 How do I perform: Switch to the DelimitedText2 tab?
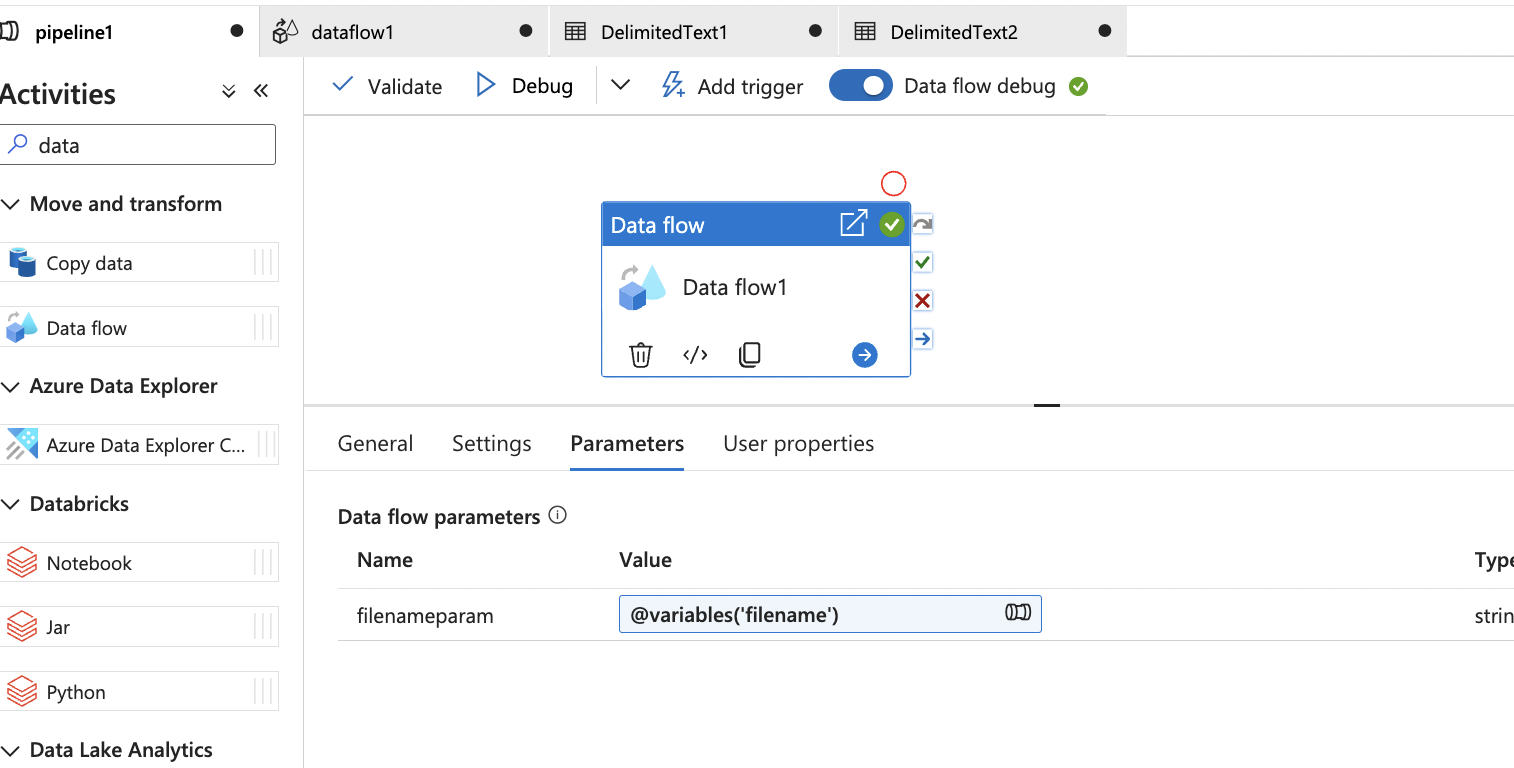click(x=983, y=31)
